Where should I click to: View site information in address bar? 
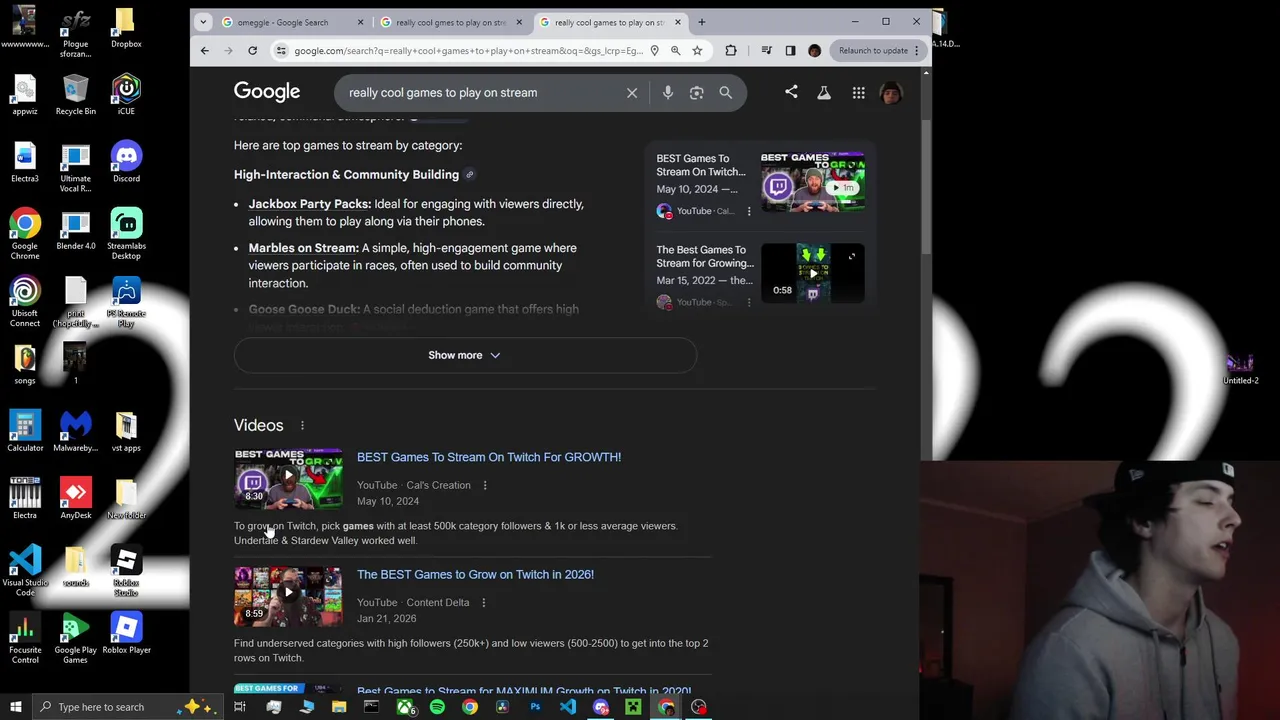click(282, 50)
